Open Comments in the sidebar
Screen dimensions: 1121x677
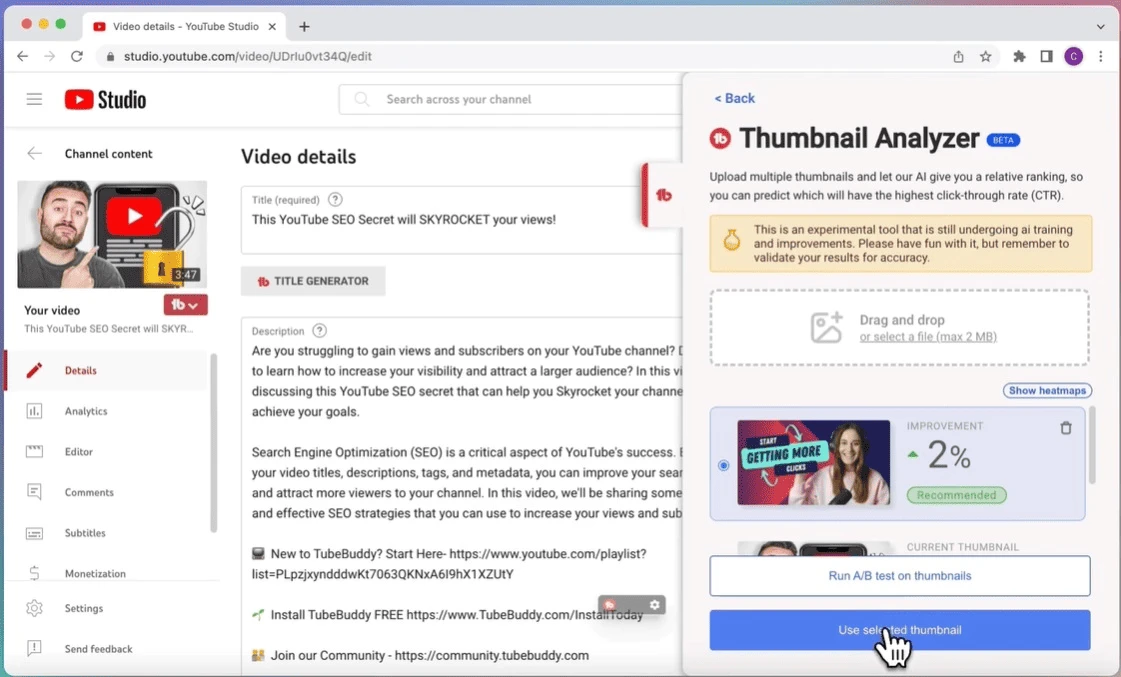point(89,493)
